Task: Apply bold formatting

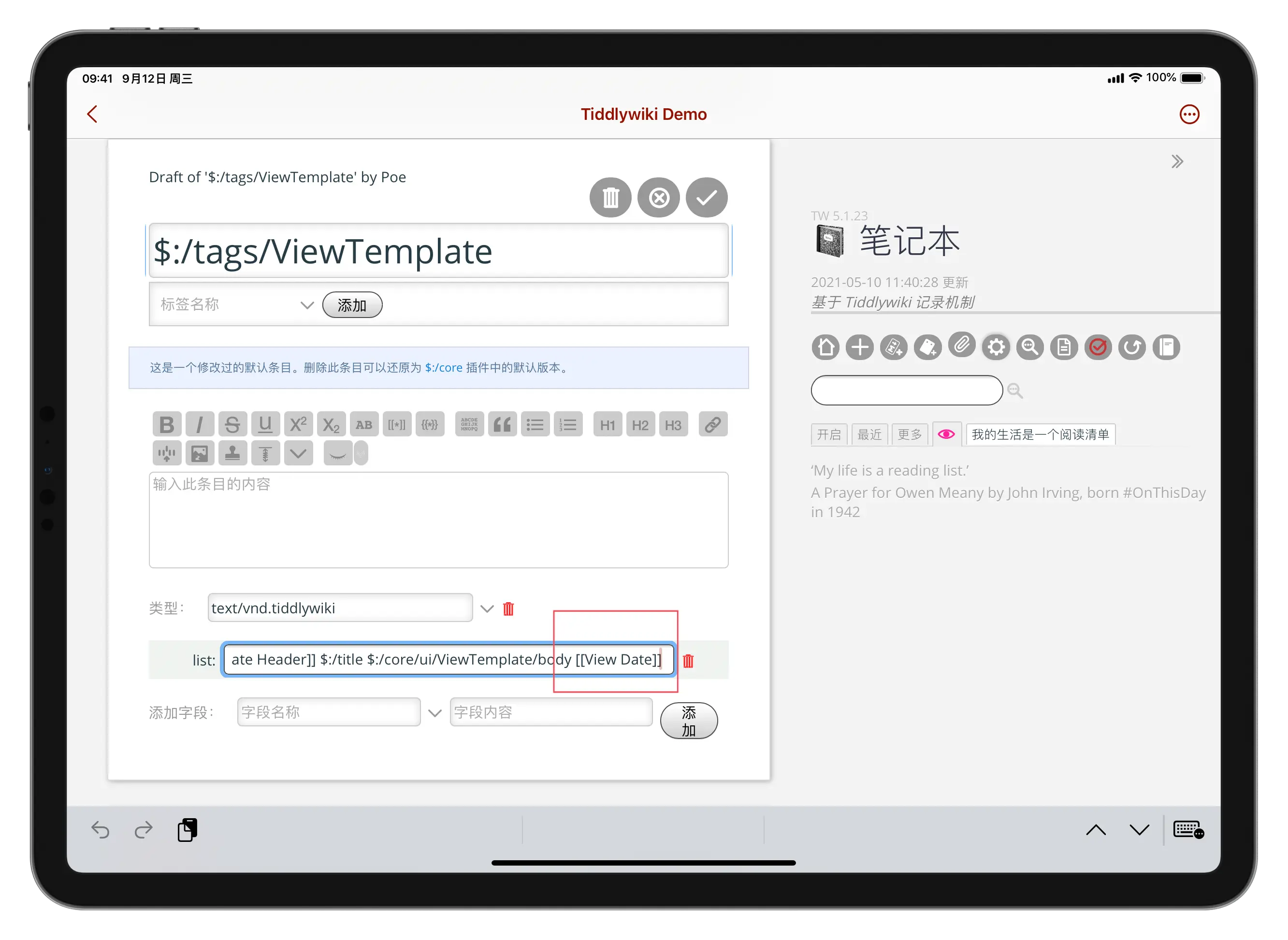Action: (167, 424)
